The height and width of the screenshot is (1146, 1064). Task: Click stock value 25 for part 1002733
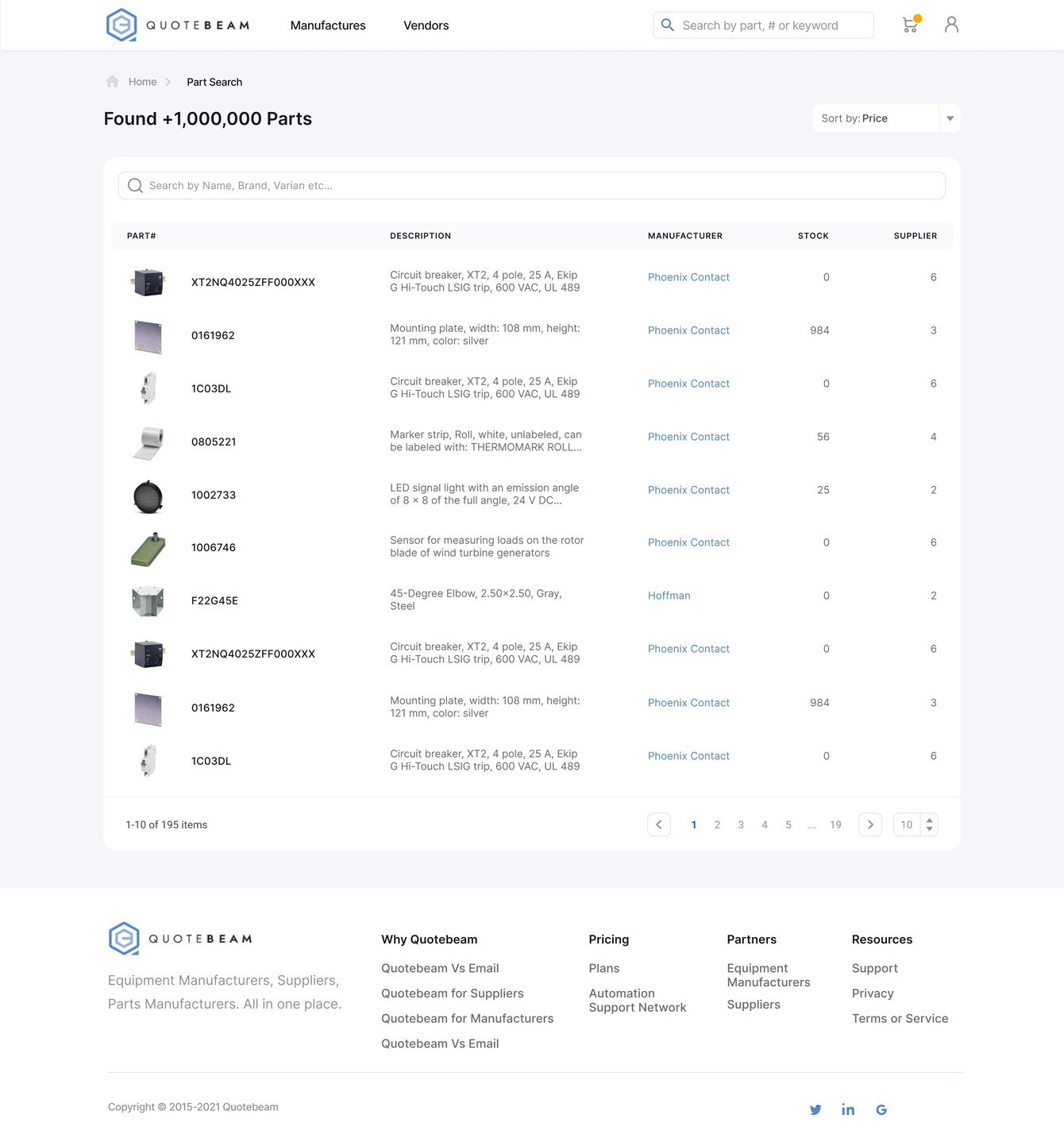[x=823, y=490]
